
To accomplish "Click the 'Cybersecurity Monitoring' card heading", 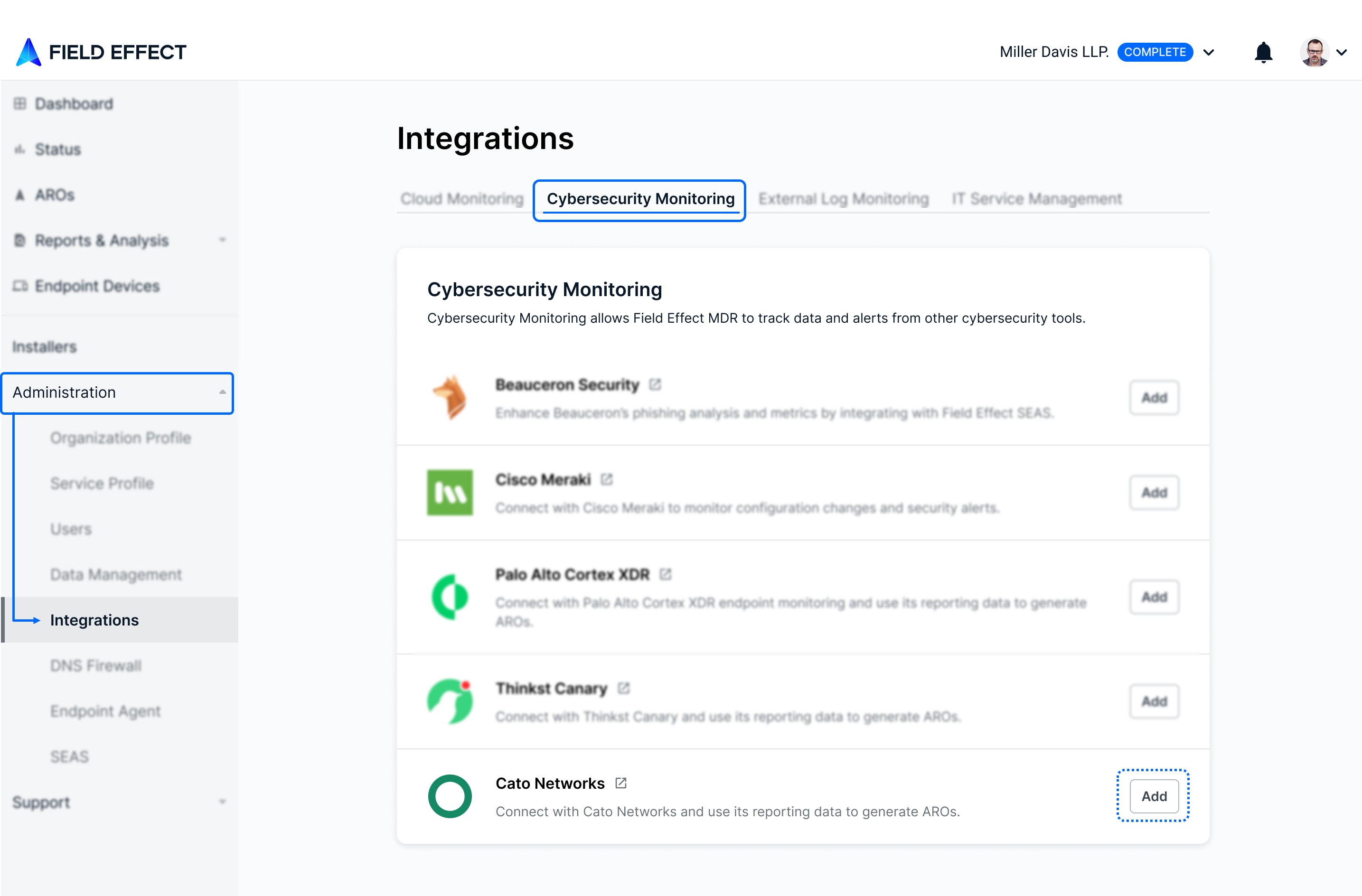I will click(545, 289).
